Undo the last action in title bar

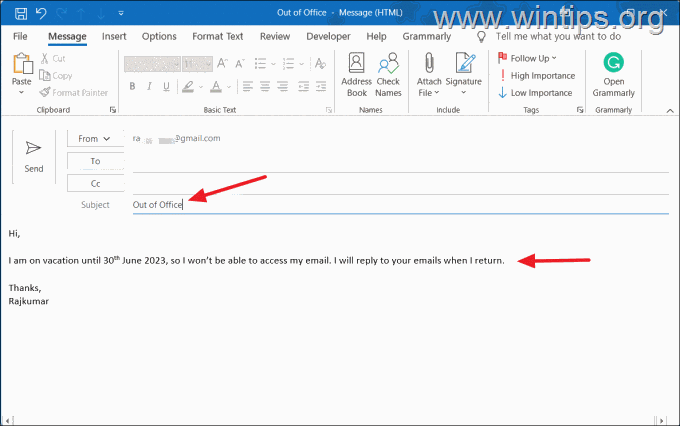click(x=41, y=13)
